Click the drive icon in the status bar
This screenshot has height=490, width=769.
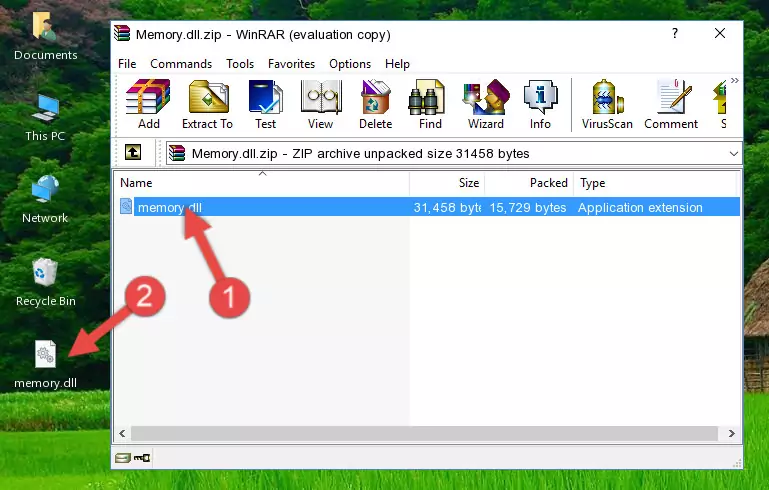pyautogui.click(x=123, y=458)
